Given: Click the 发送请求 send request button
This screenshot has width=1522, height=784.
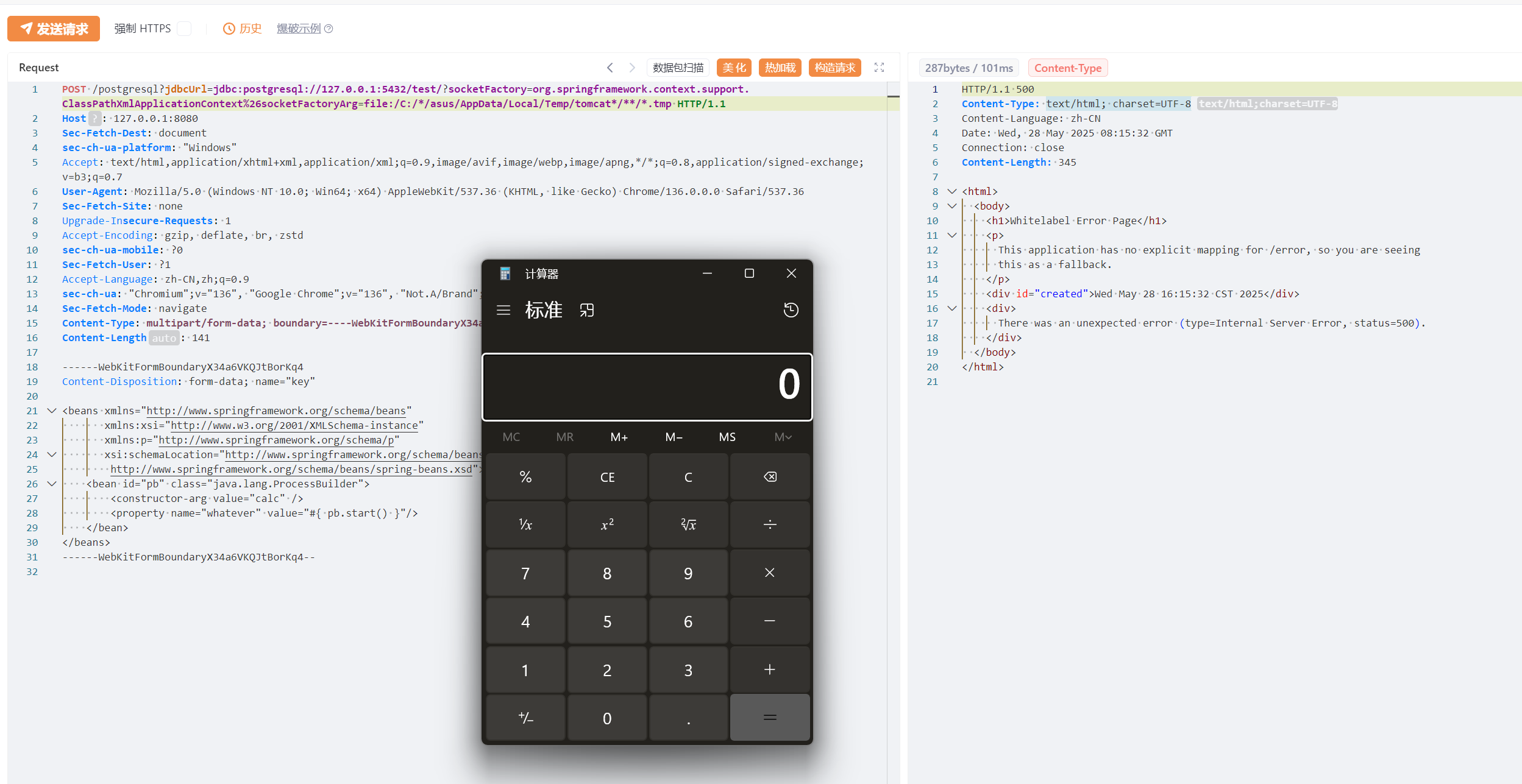Looking at the screenshot, I should click(54, 29).
